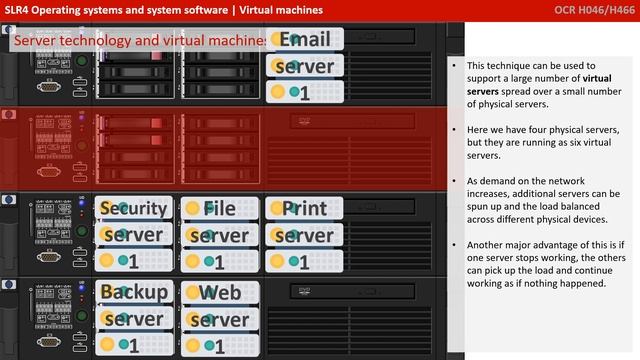
Task: Click the "Virtual machines" text in the header
Action: 281,10
